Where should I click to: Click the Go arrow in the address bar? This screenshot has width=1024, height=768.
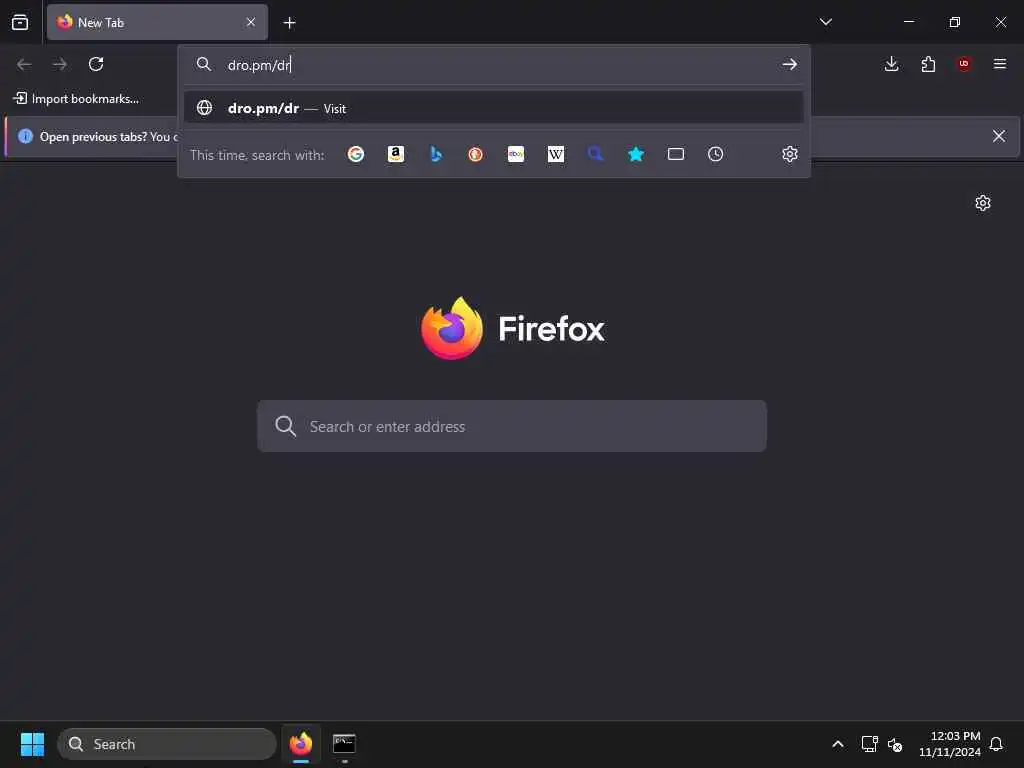[x=790, y=64]
